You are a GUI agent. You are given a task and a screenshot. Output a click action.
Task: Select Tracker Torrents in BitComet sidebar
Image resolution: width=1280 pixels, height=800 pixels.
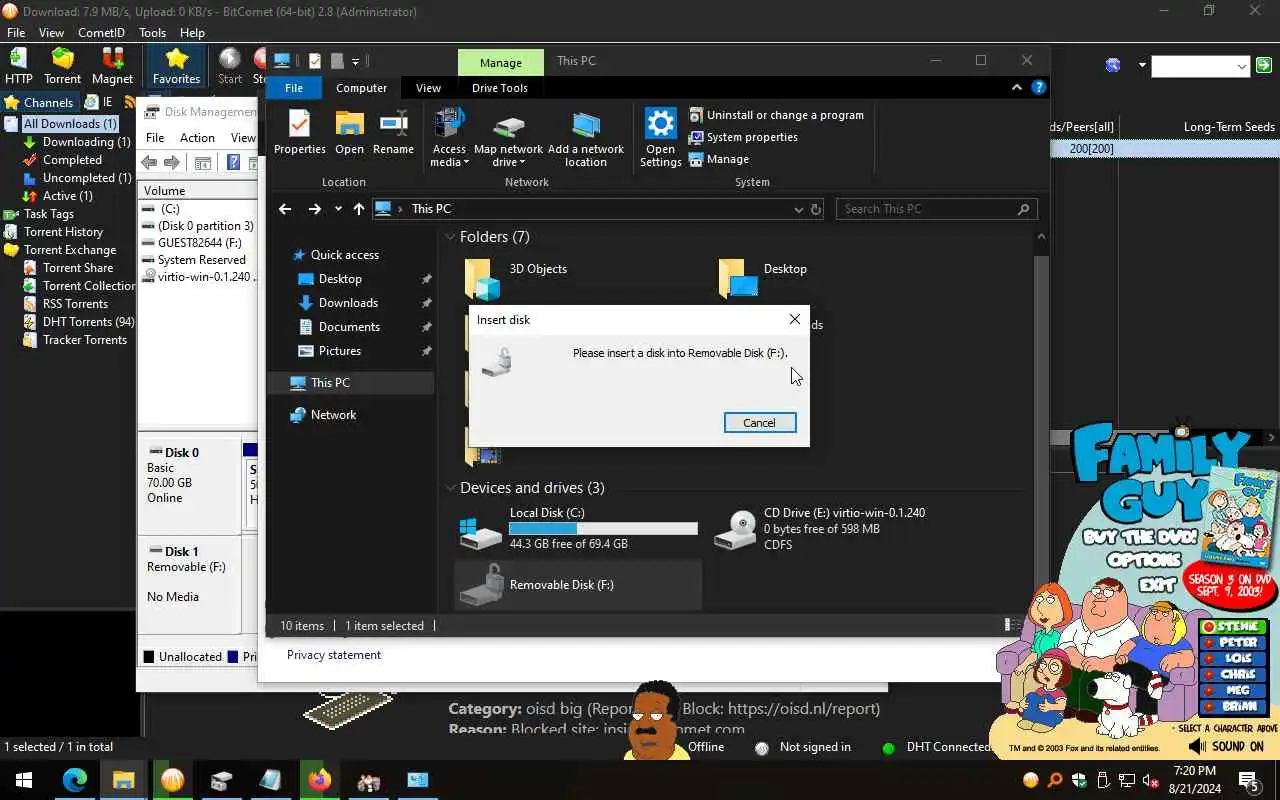click(76, 340)
